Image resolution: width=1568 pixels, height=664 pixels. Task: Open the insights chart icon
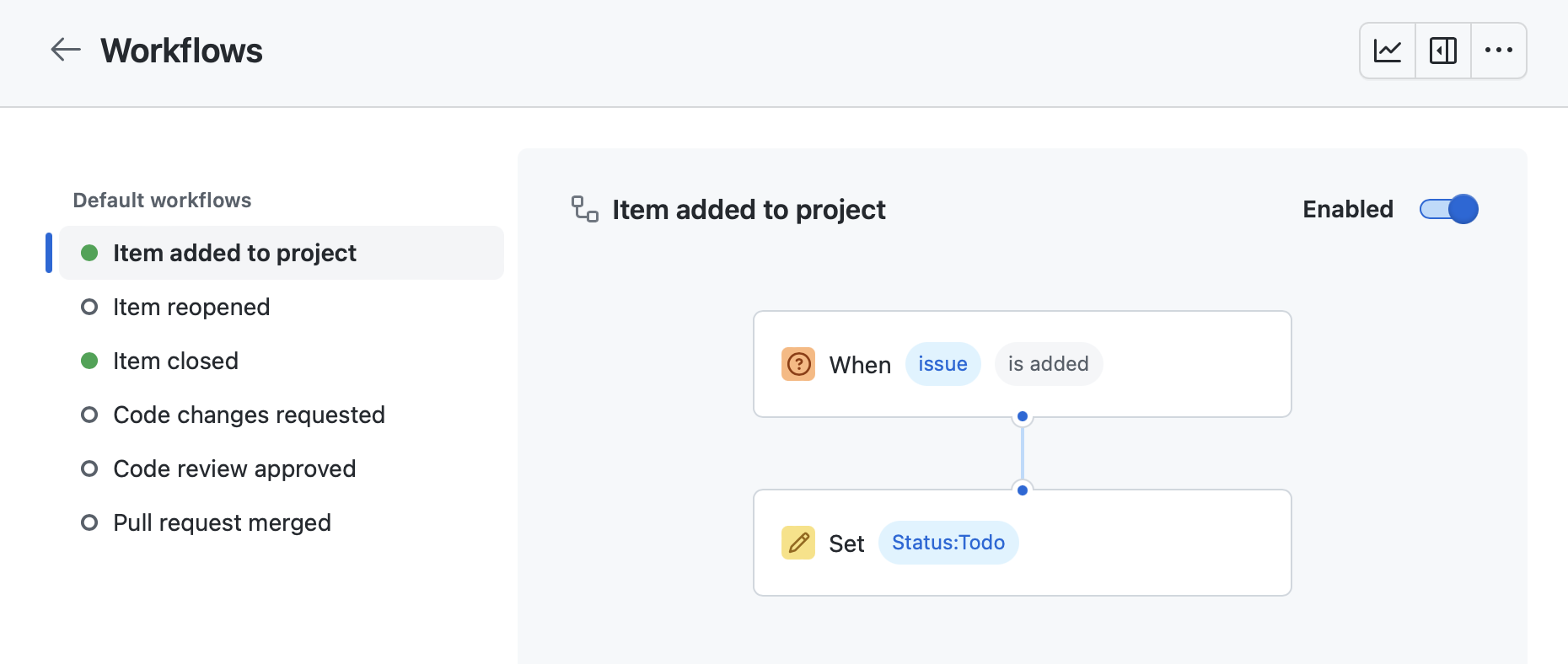(1388, 51)
